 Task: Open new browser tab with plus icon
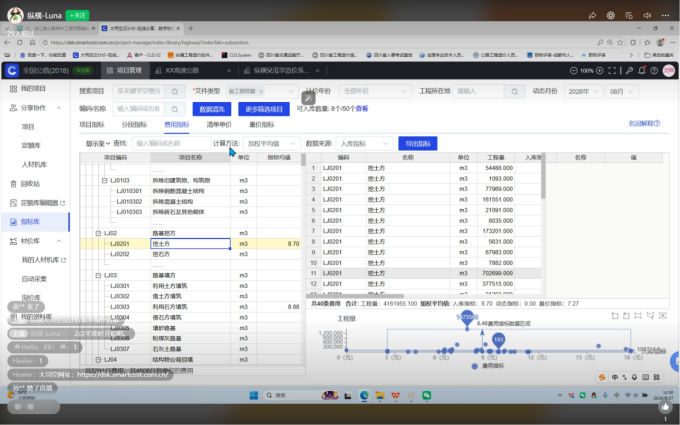coord(190,28)
